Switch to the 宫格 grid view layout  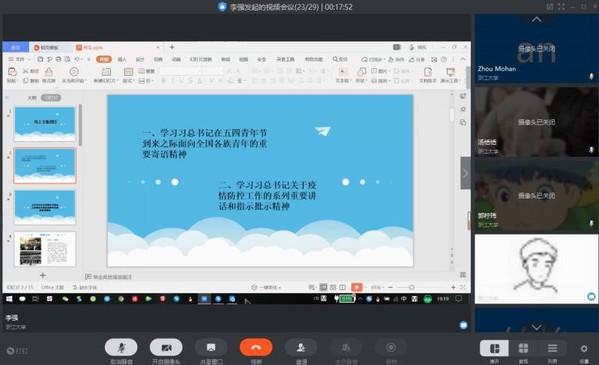click(523, 348)
